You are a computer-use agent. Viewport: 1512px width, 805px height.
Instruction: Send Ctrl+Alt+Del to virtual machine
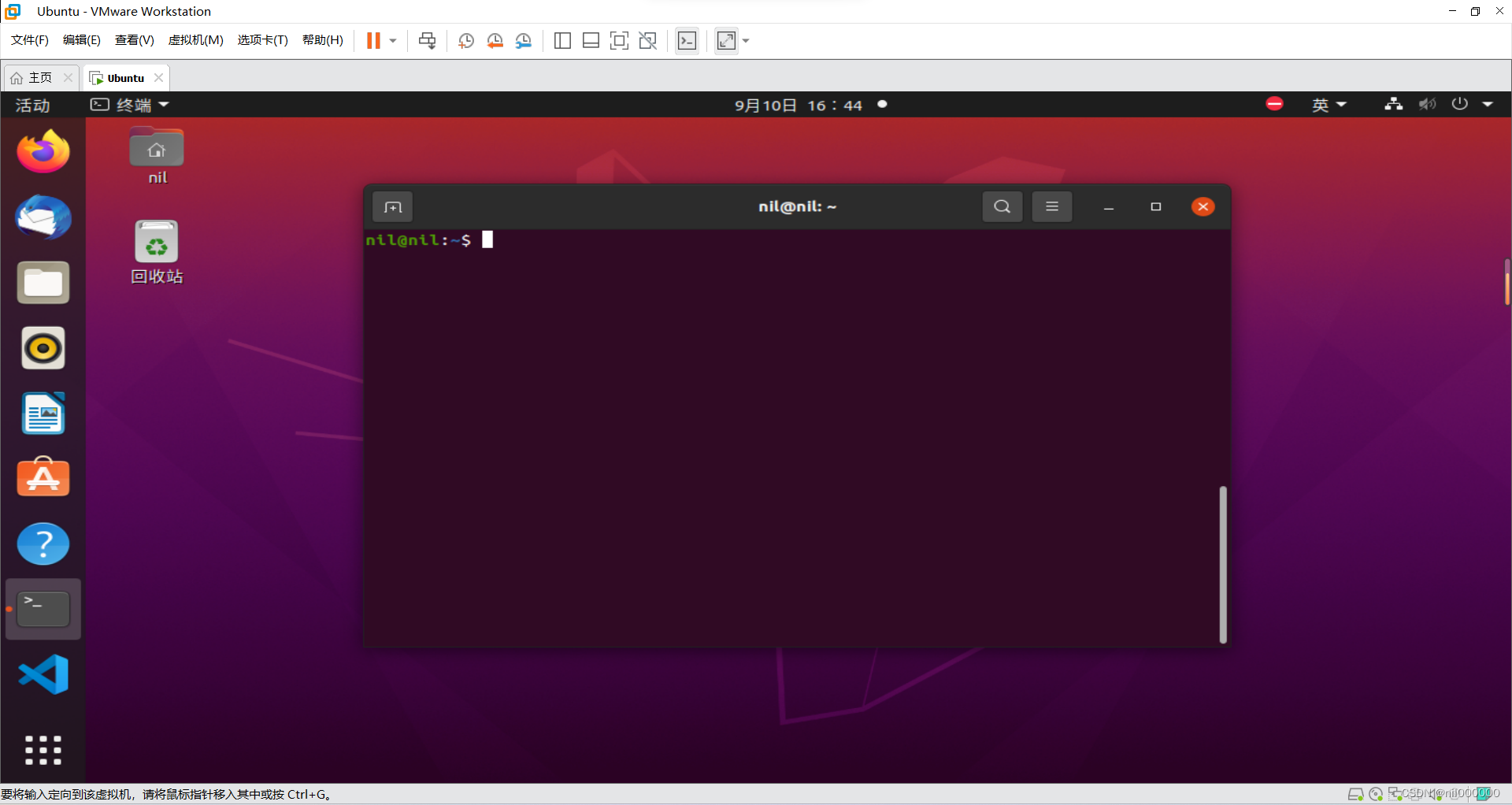pos(427,41)
